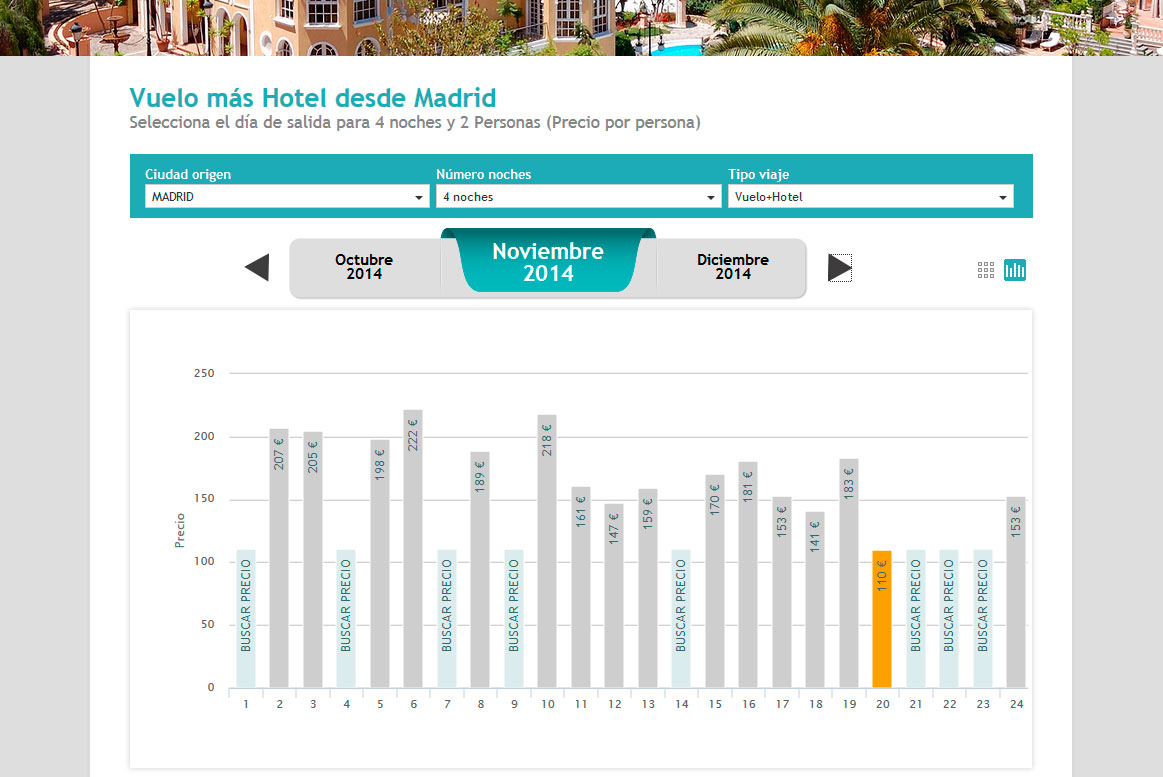Pick the 218 € bar on day 10
Image resolution: width=1163 pixels, height=777 pixels.
[547, 550]
